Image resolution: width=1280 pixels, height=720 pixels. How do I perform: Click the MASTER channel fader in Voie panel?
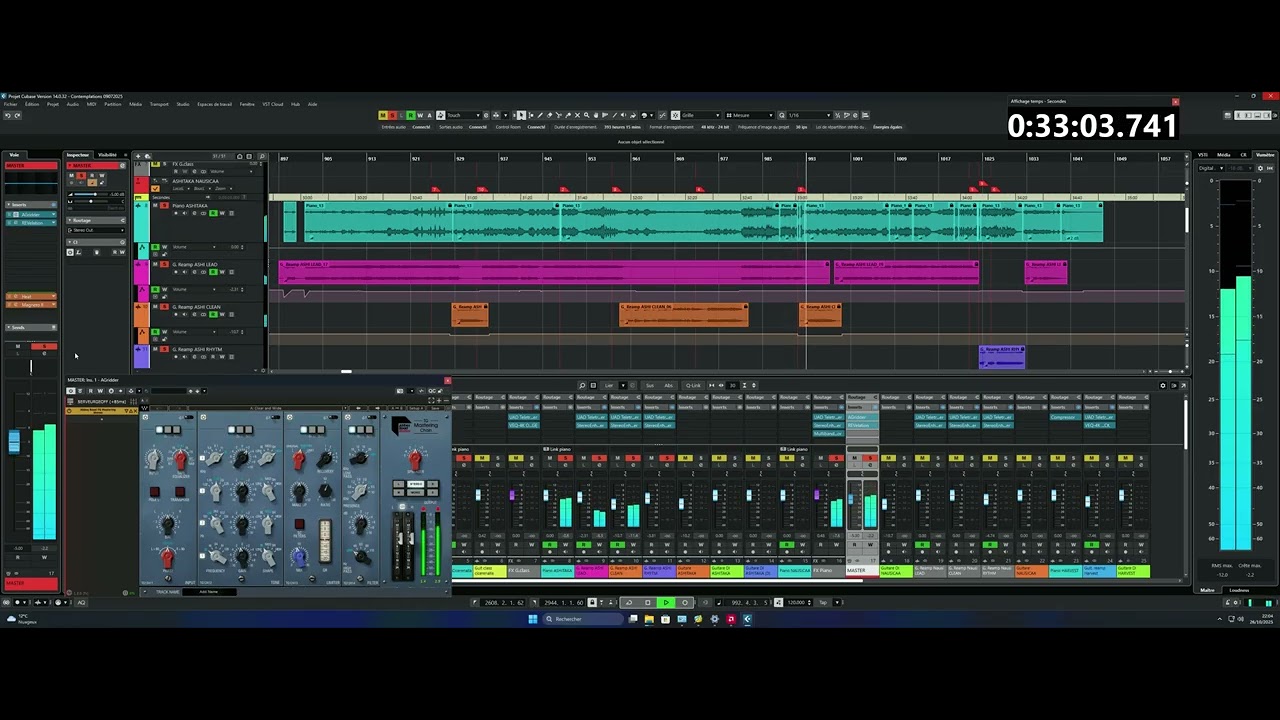14,442
